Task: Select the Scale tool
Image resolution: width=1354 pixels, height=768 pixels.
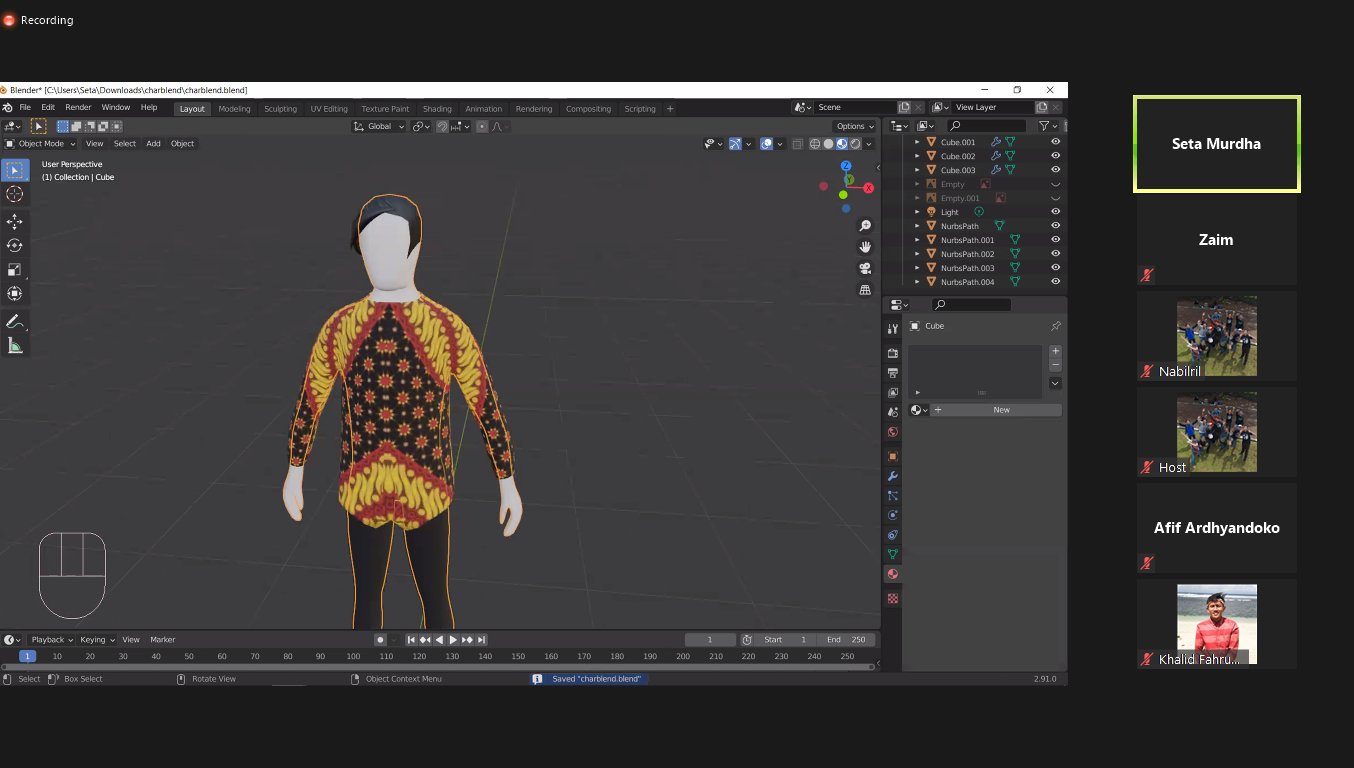Action: (x=15, y=269)
